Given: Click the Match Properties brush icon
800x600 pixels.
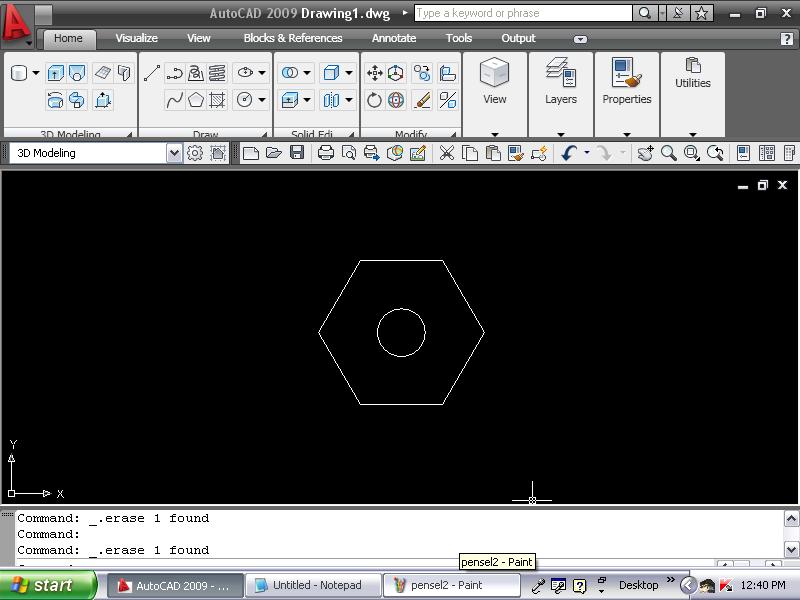Looking at the screenshot, I should pos(515,153).
